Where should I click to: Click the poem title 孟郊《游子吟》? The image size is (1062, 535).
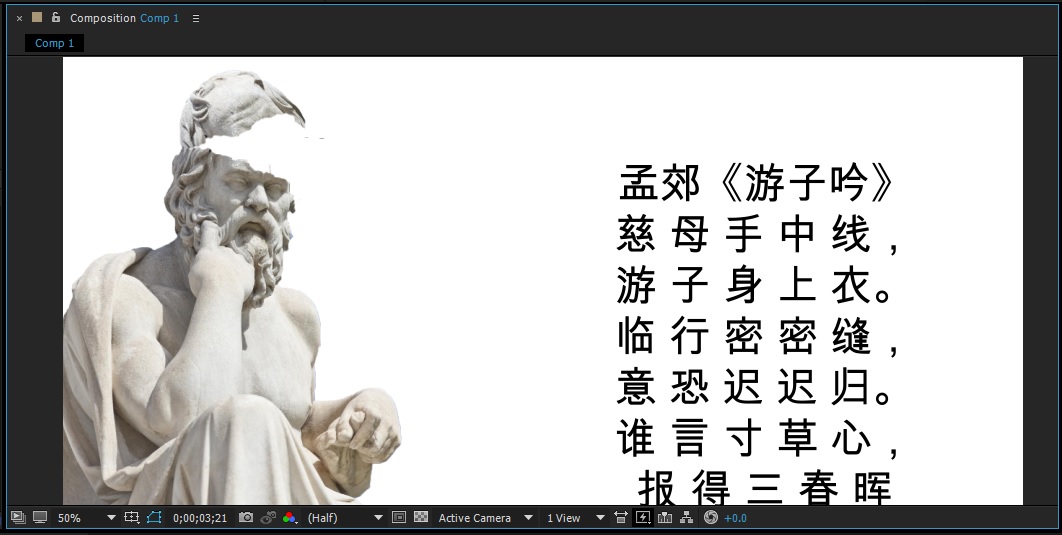point(757,182)
